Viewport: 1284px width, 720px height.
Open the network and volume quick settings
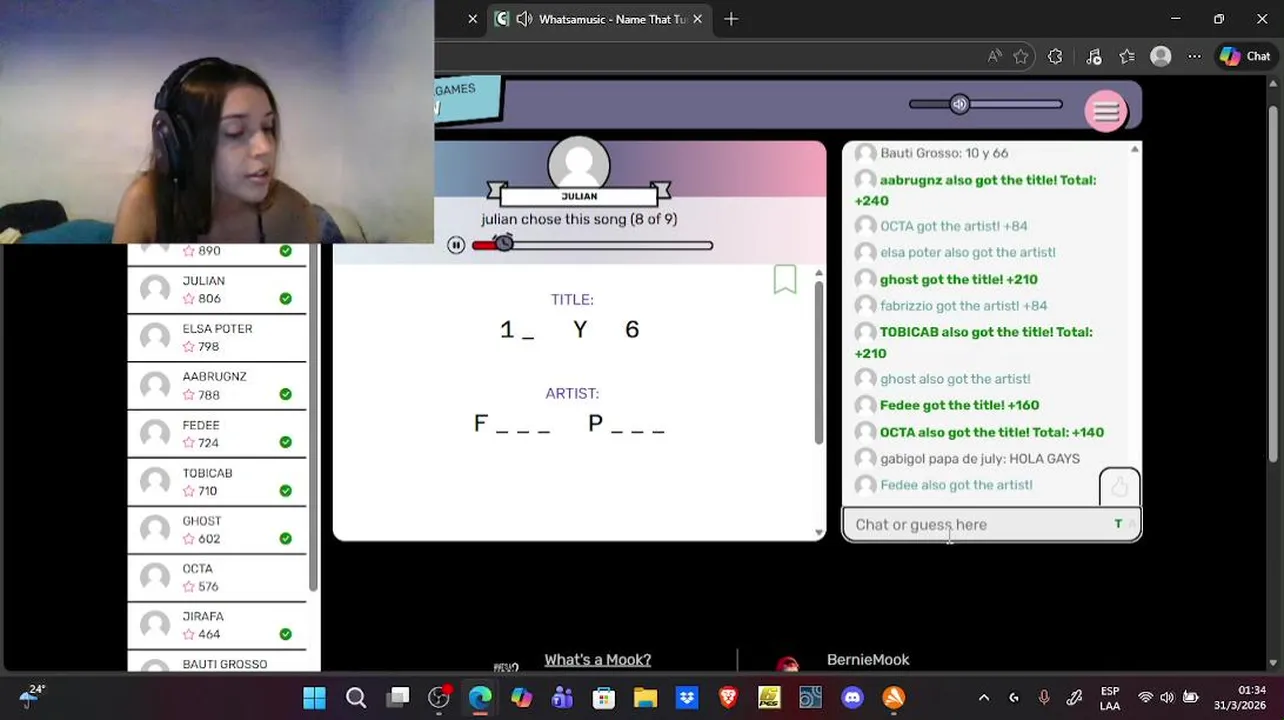[x=1168, y=698]
